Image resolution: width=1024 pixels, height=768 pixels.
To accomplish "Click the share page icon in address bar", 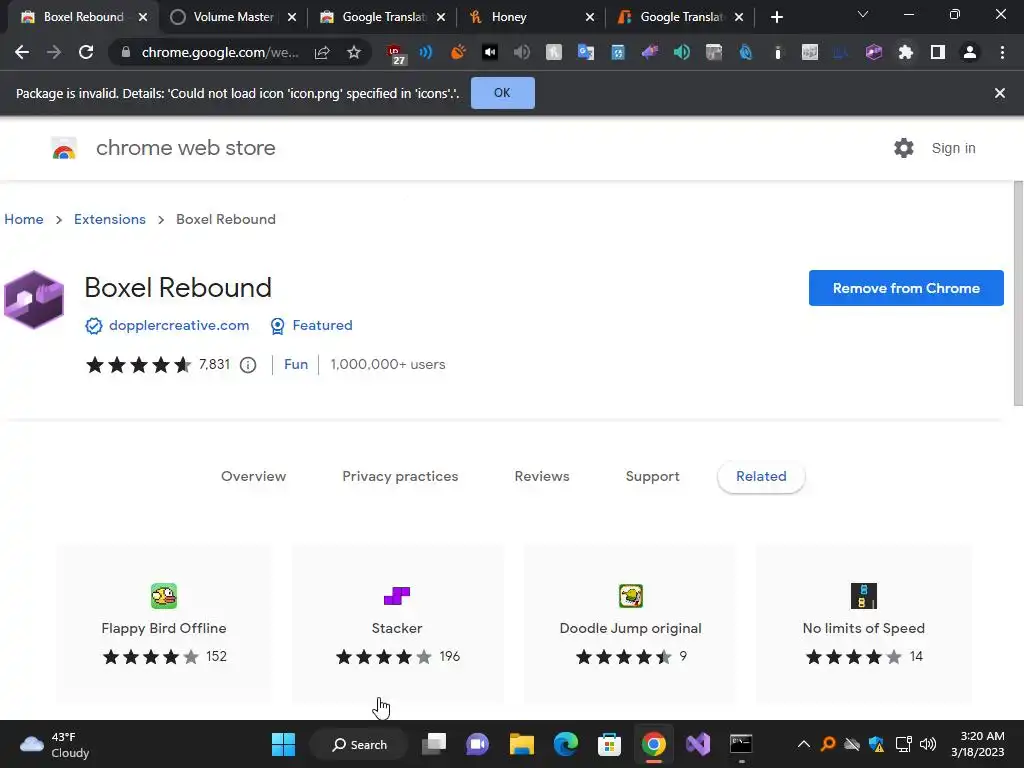I will (322, 52).
